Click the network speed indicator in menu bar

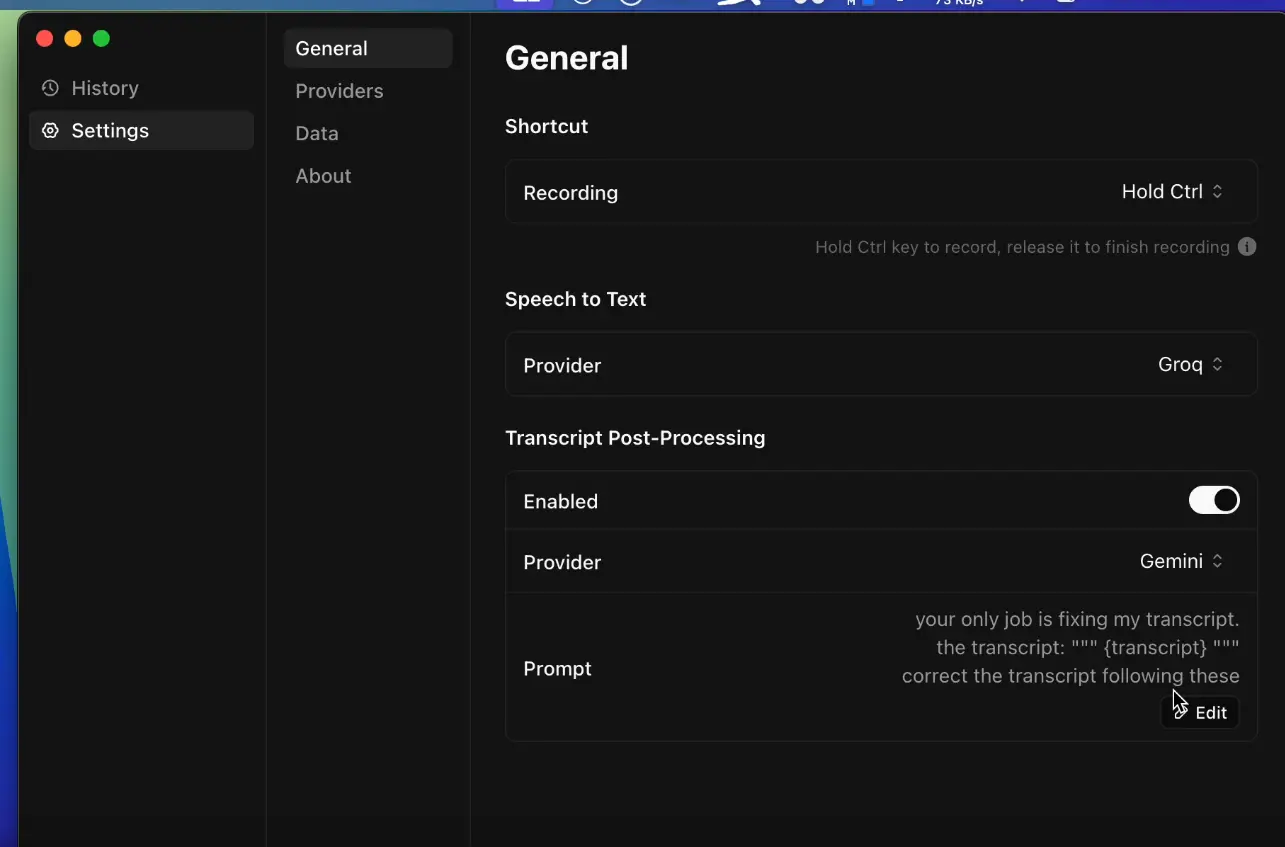[x=960, y=3]
